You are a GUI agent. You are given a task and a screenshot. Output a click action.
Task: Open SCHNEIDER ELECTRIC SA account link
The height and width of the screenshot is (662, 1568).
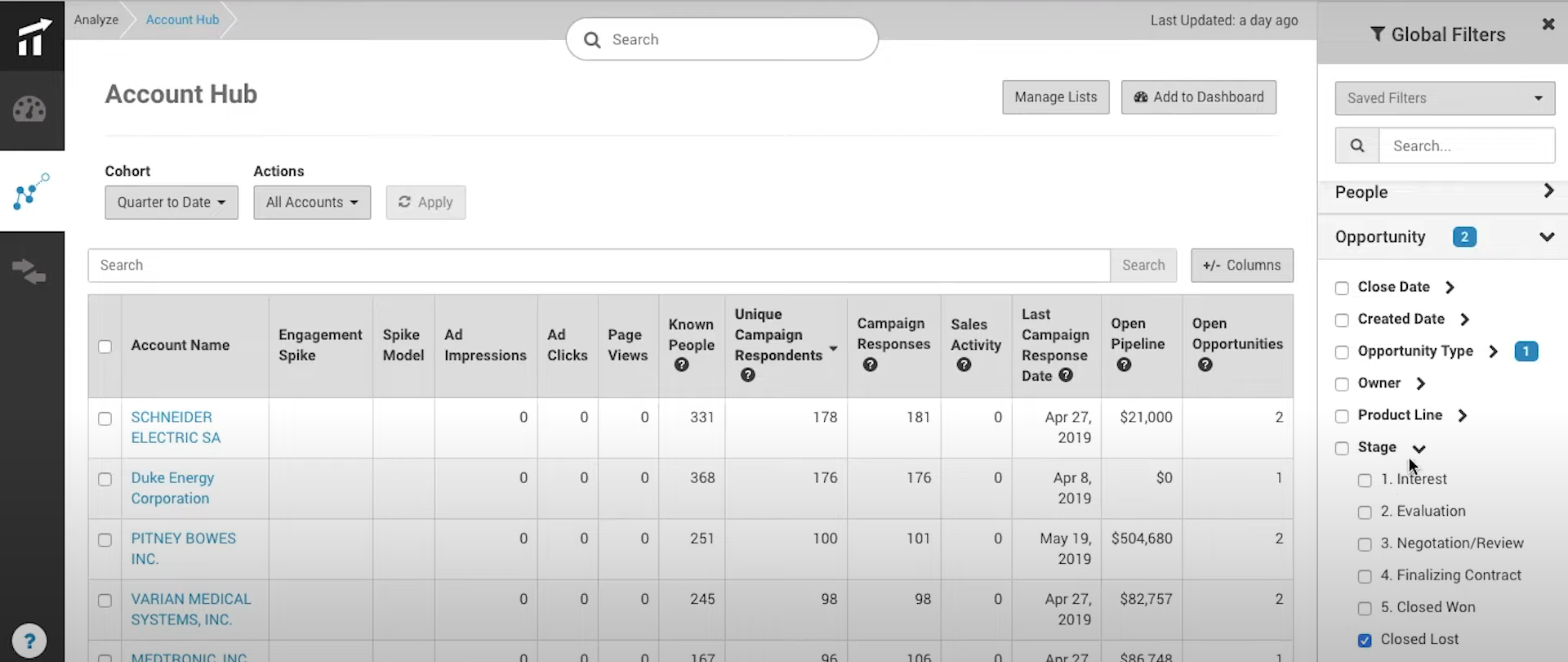[x=176, y=427]
